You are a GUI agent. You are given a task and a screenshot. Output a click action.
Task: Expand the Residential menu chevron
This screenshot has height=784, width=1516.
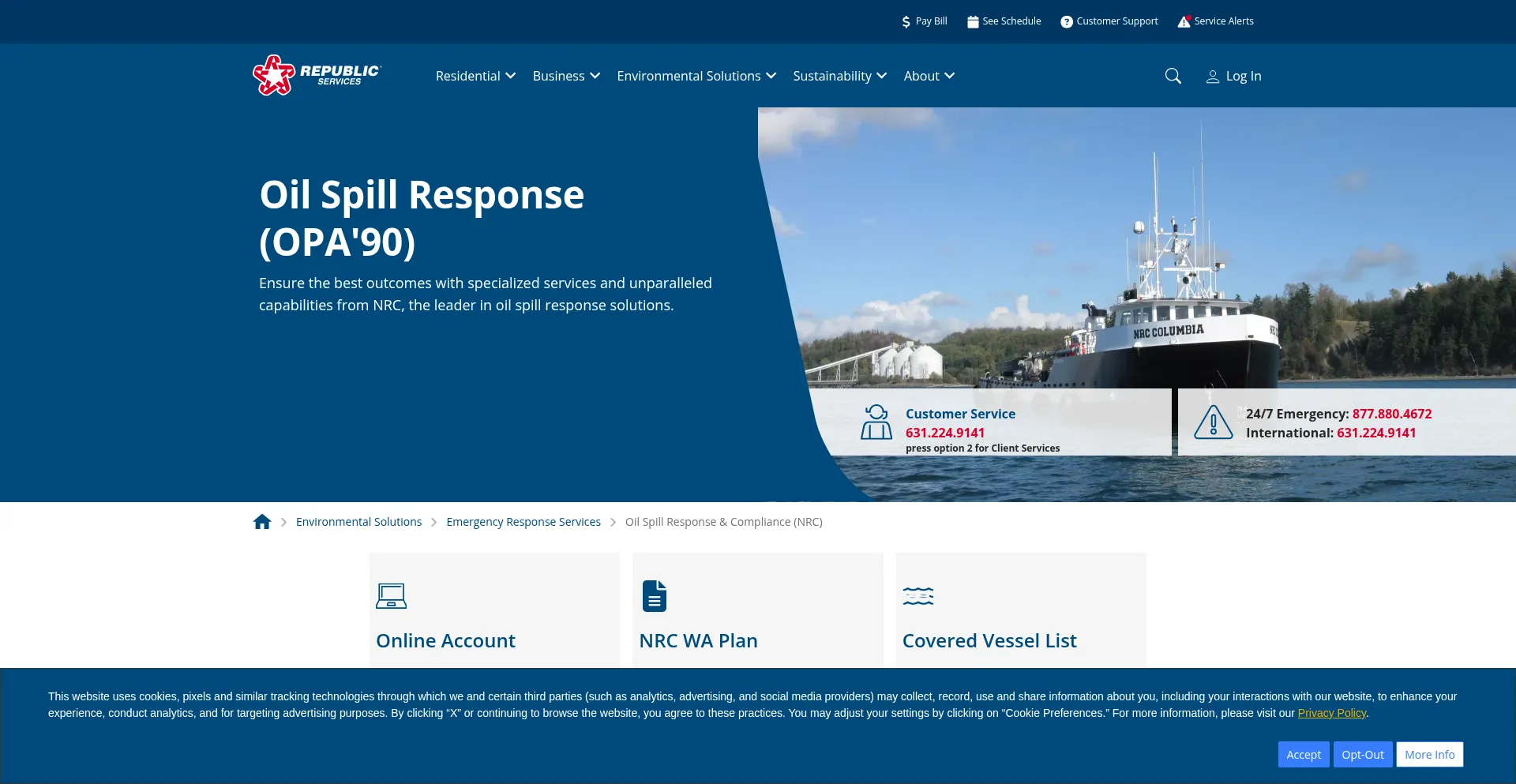(511, 76)
